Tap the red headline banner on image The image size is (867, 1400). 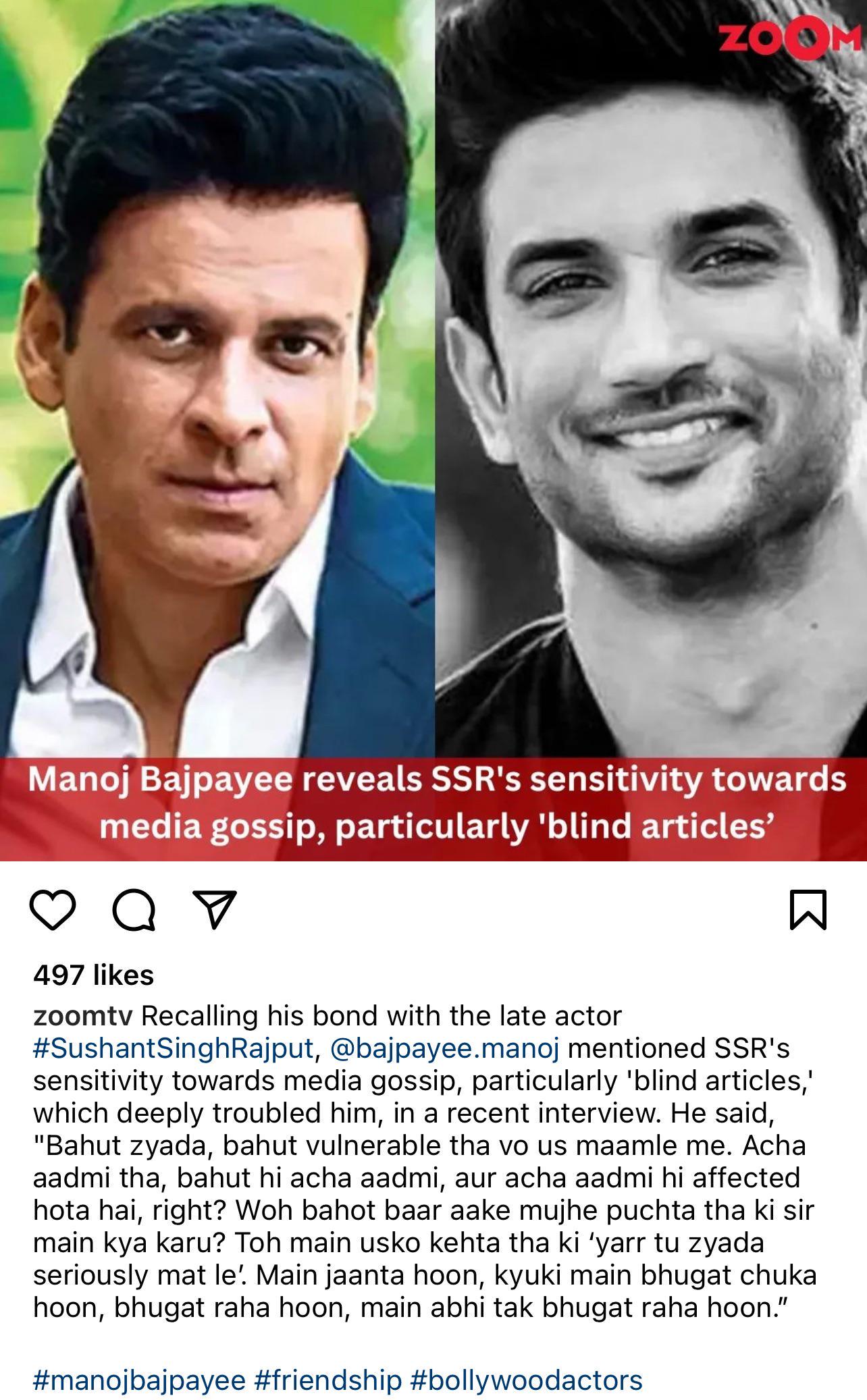point(433,809)
